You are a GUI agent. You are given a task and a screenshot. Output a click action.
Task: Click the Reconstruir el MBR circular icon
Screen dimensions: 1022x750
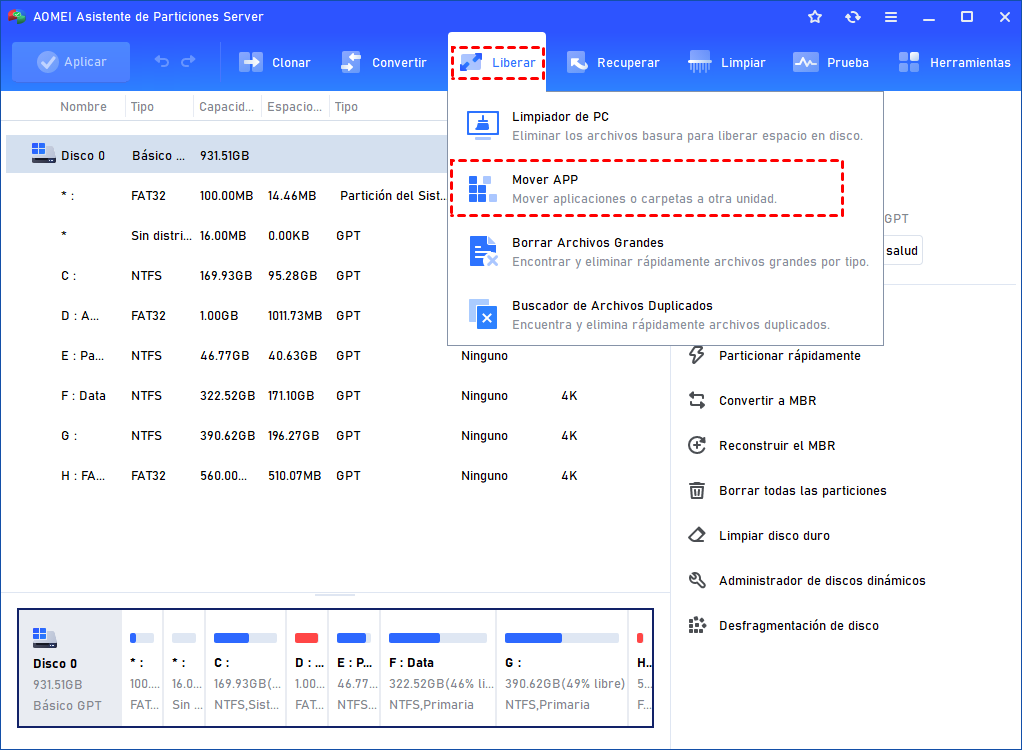click(697, 445)
